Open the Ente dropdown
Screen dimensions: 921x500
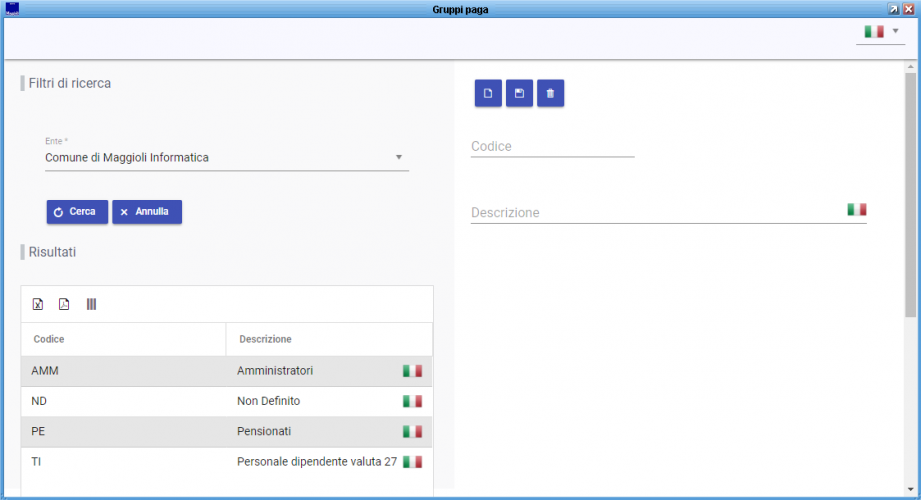pos(227,157)
